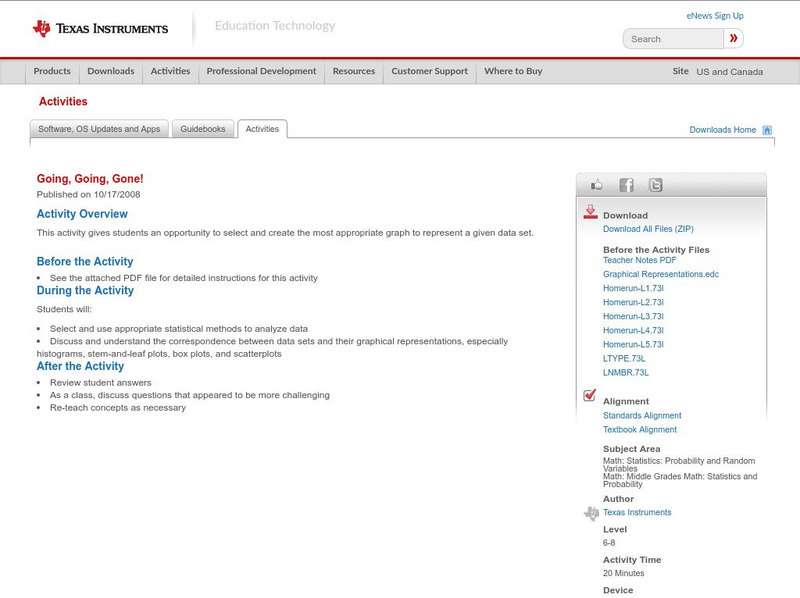Click the Review student answers bullet
The image size is (800, 598).
[x=101, y=383]
